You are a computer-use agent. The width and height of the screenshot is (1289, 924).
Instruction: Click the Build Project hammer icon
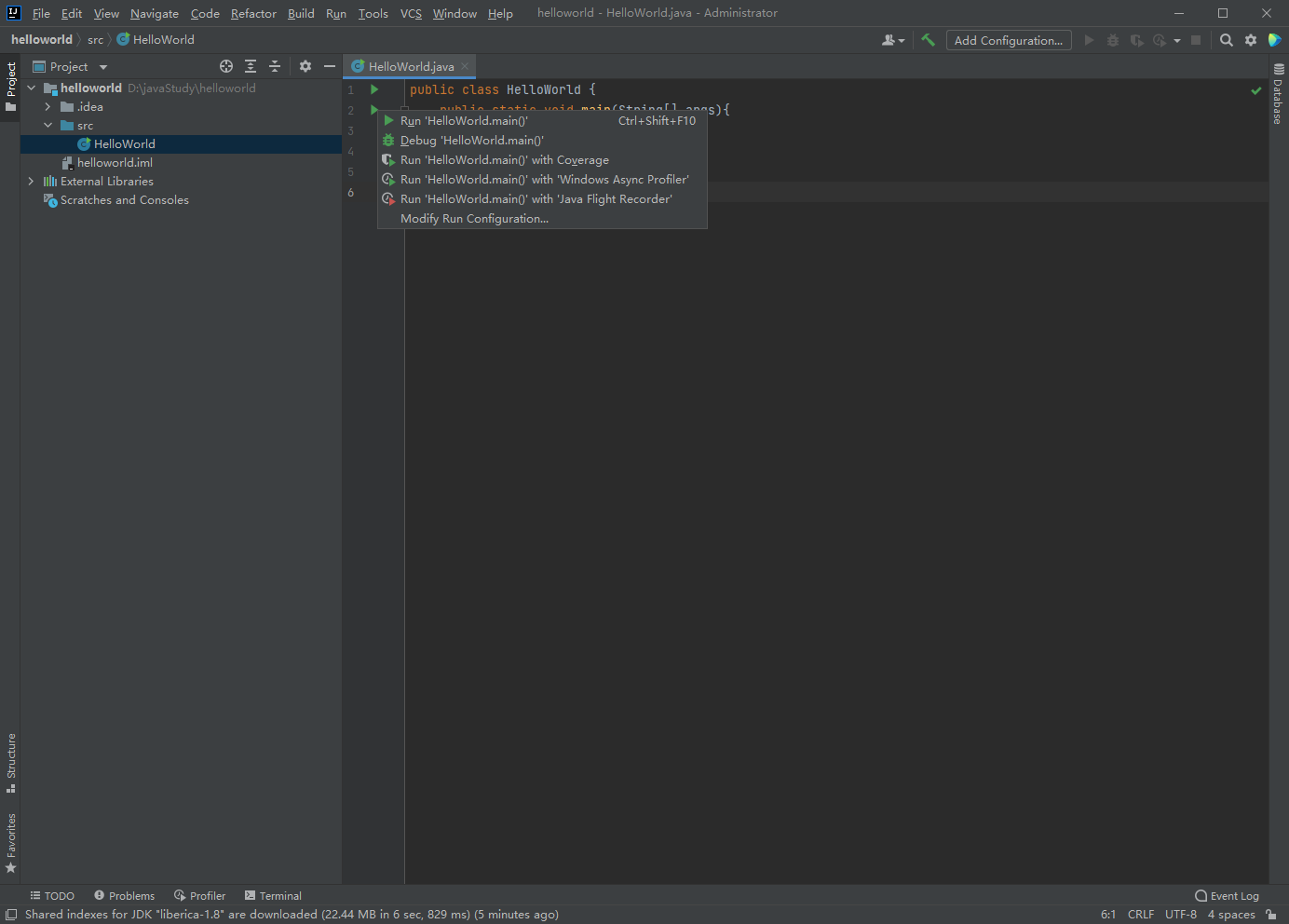pyautogui.click(x=928, y=40)
